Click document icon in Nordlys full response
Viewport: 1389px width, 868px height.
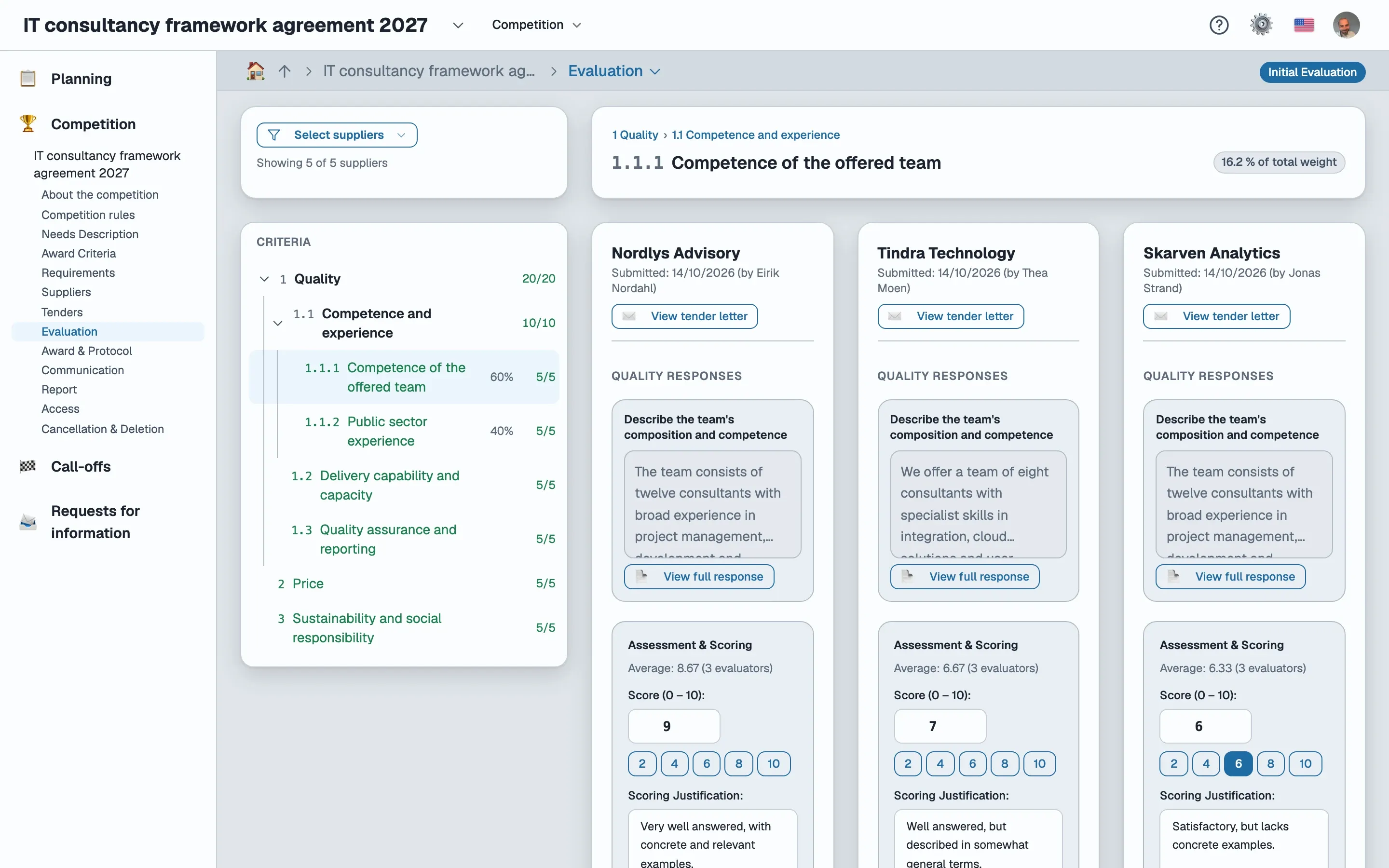click(642, 576)
